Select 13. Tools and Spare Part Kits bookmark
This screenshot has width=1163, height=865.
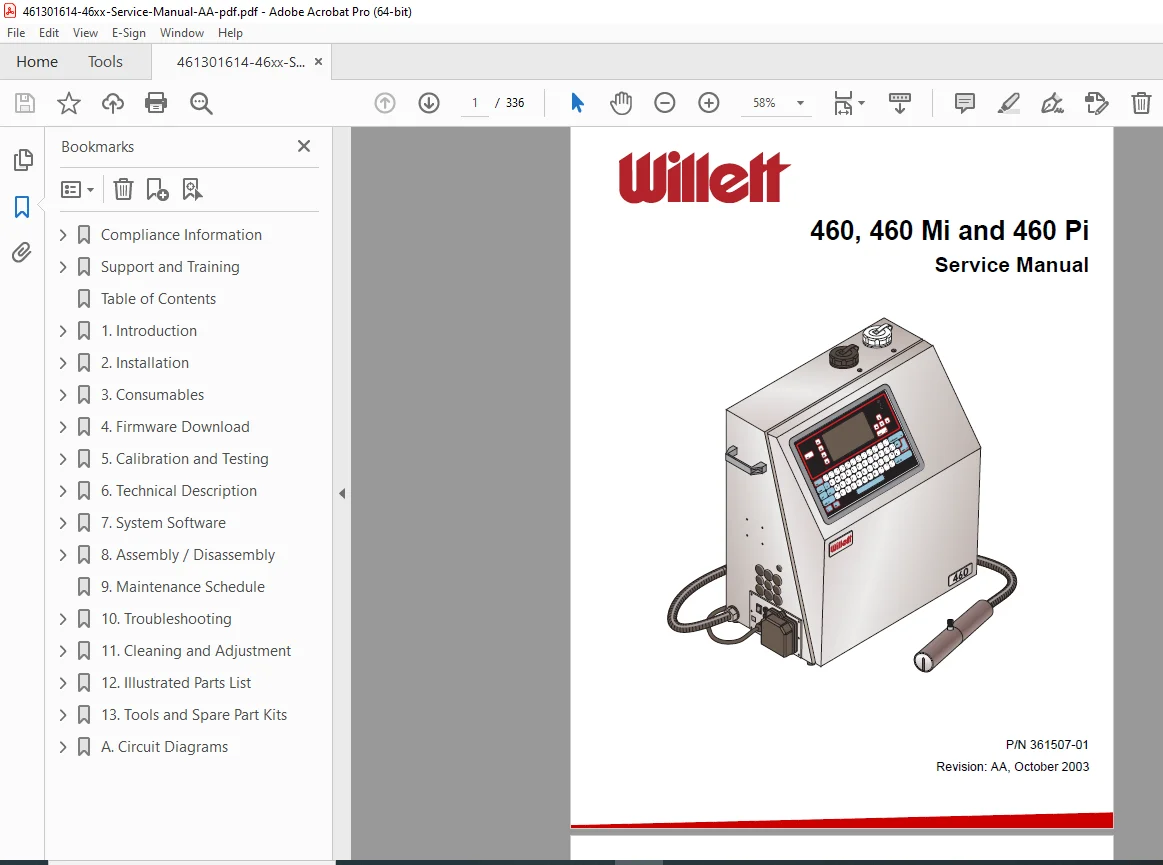tap(194, 714)
